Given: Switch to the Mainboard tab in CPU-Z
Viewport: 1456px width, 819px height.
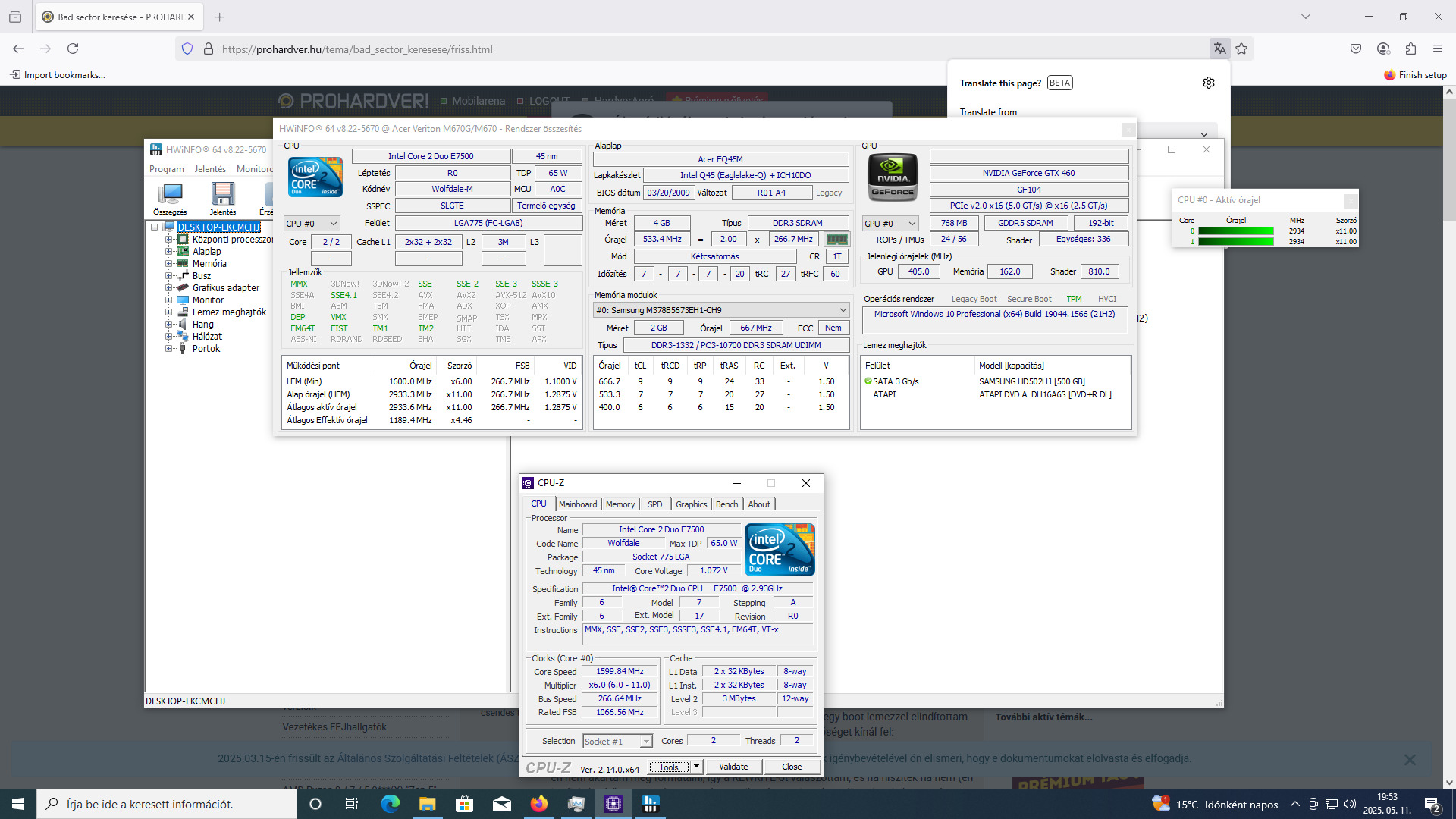Looking at the screenshot, I should 577,504.
